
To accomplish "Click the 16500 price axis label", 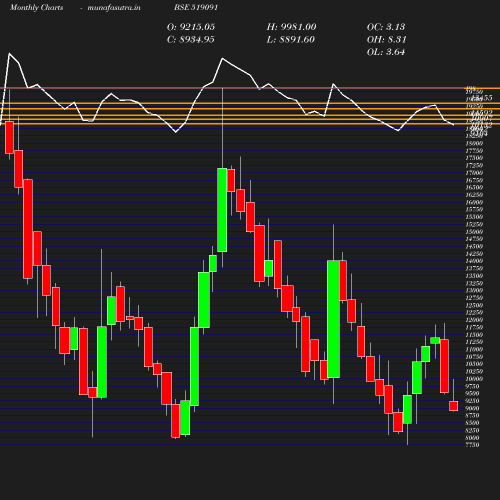I will [474, 188].
